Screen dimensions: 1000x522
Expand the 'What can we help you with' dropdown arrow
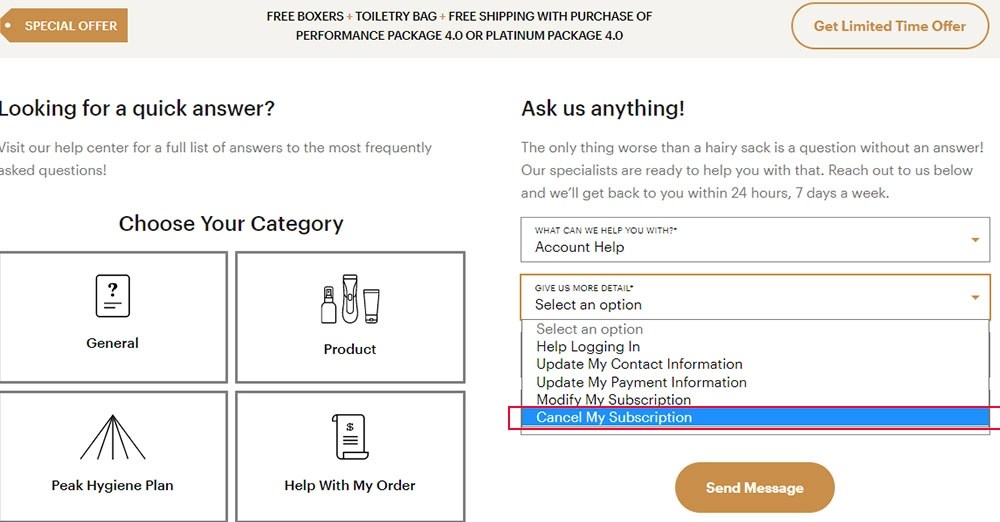tap(975, 240)
